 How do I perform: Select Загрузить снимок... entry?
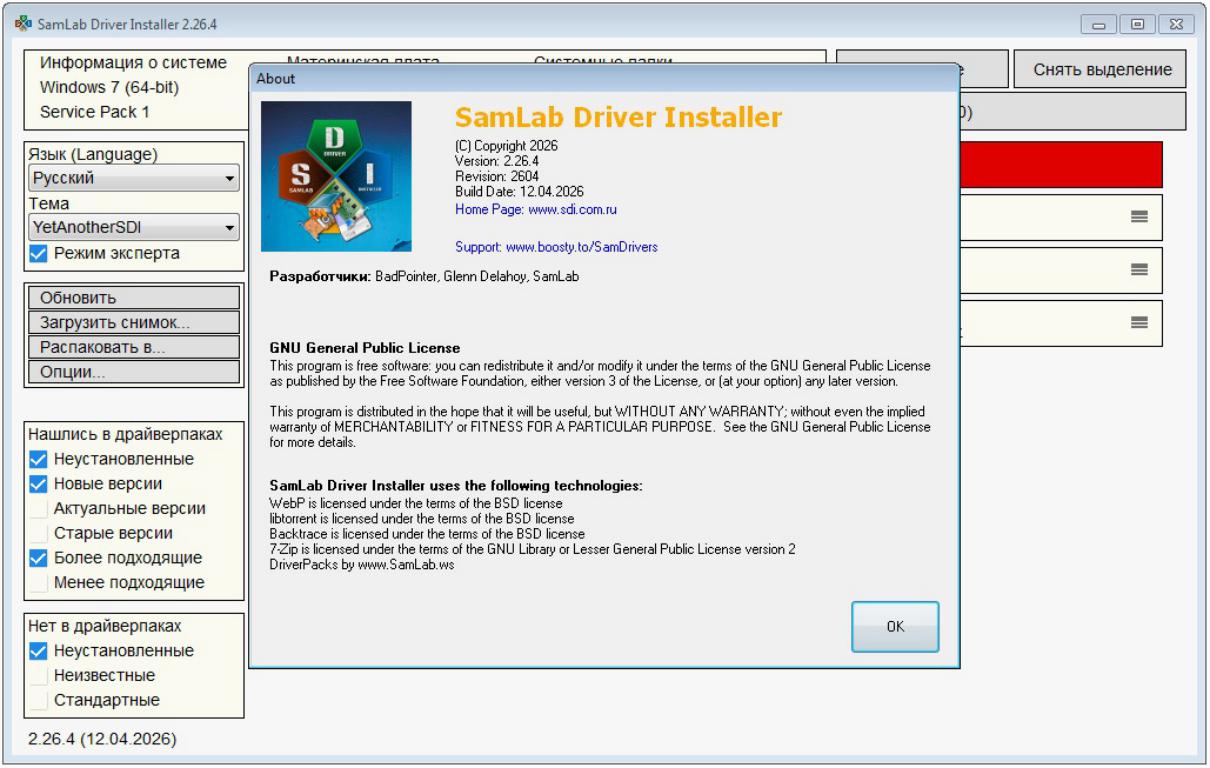[x=134, y=323]
